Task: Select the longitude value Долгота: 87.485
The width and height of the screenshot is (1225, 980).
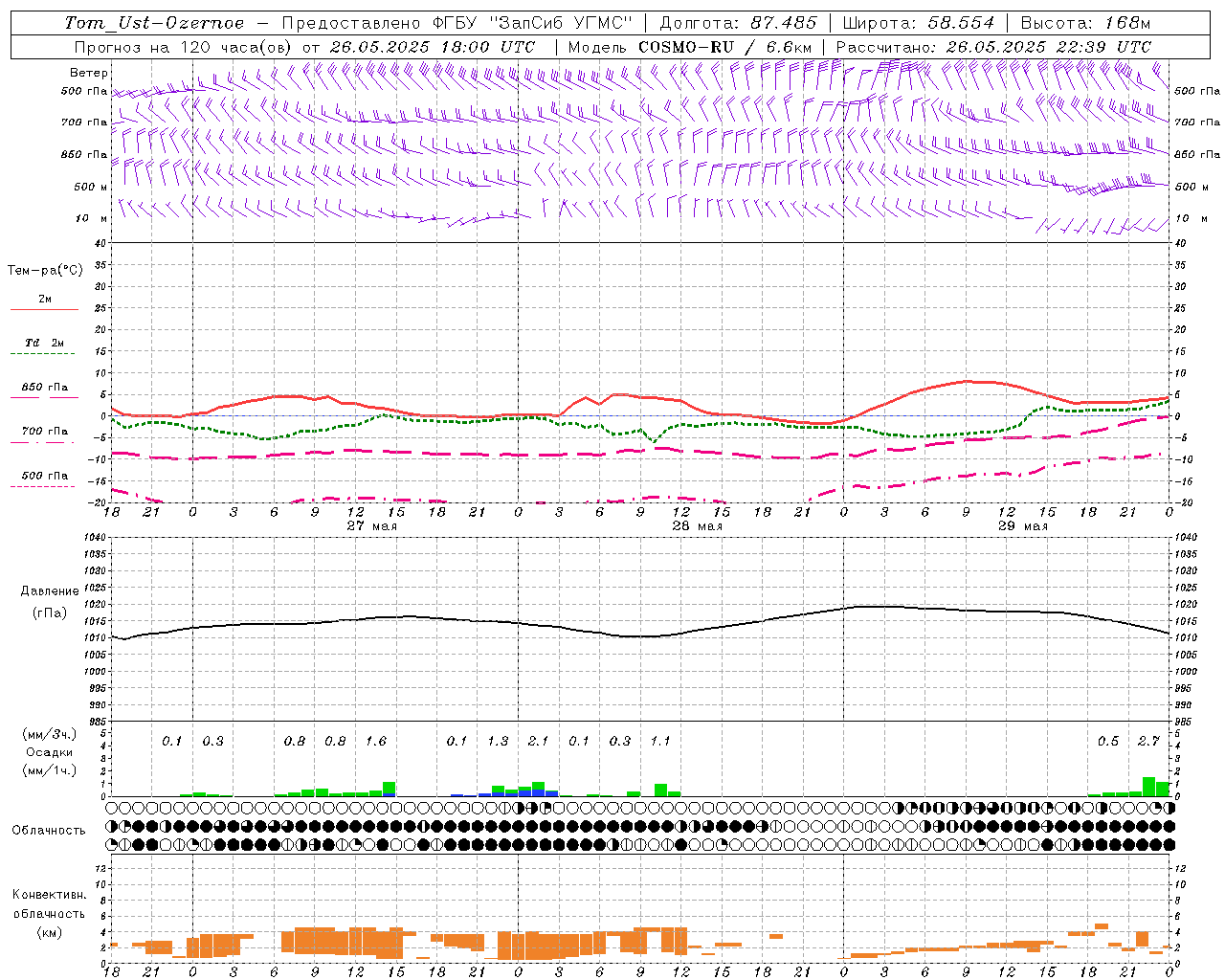Action: [739, 23]
